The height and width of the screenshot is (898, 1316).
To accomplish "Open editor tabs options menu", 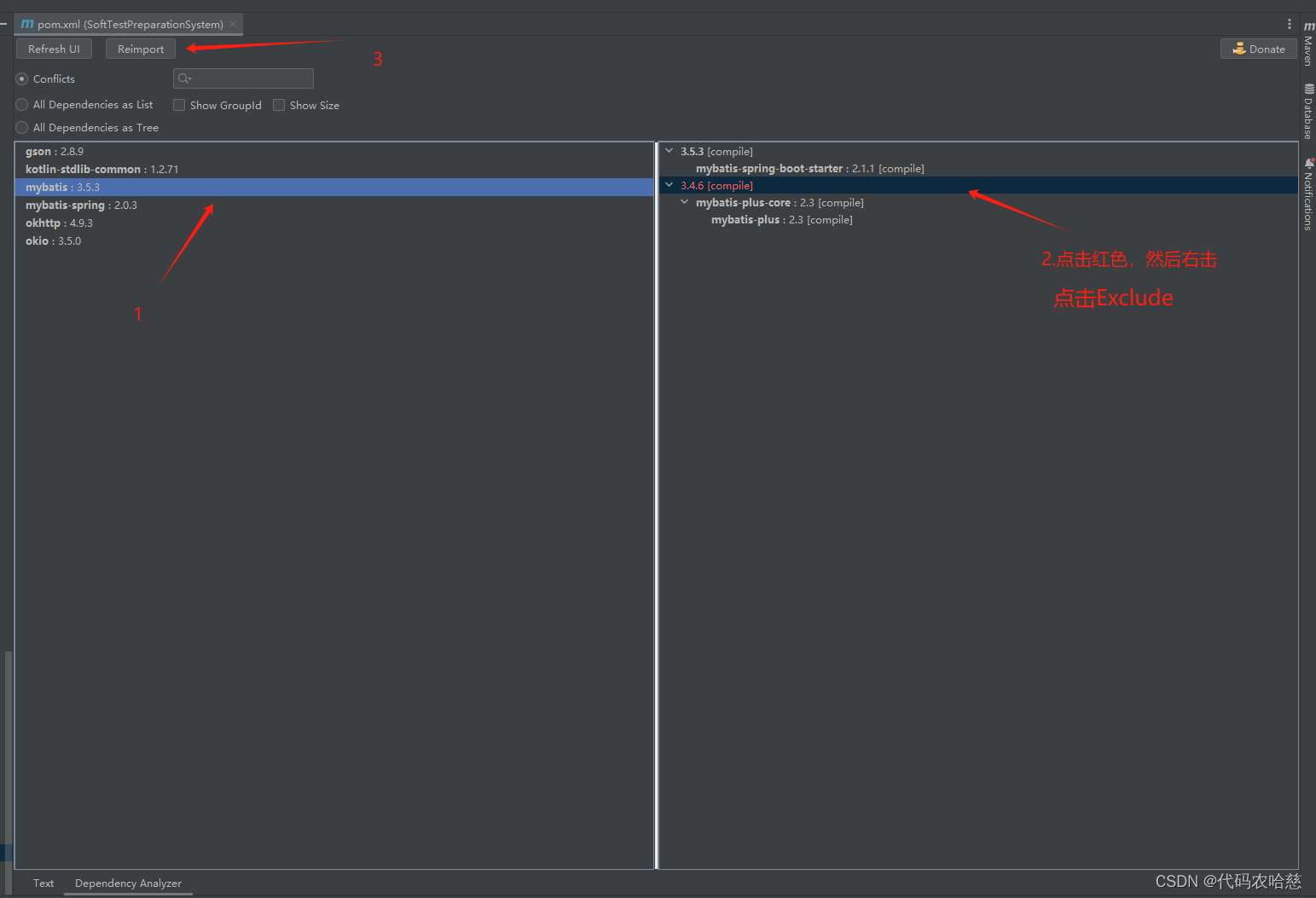I will pos(1290,24).
